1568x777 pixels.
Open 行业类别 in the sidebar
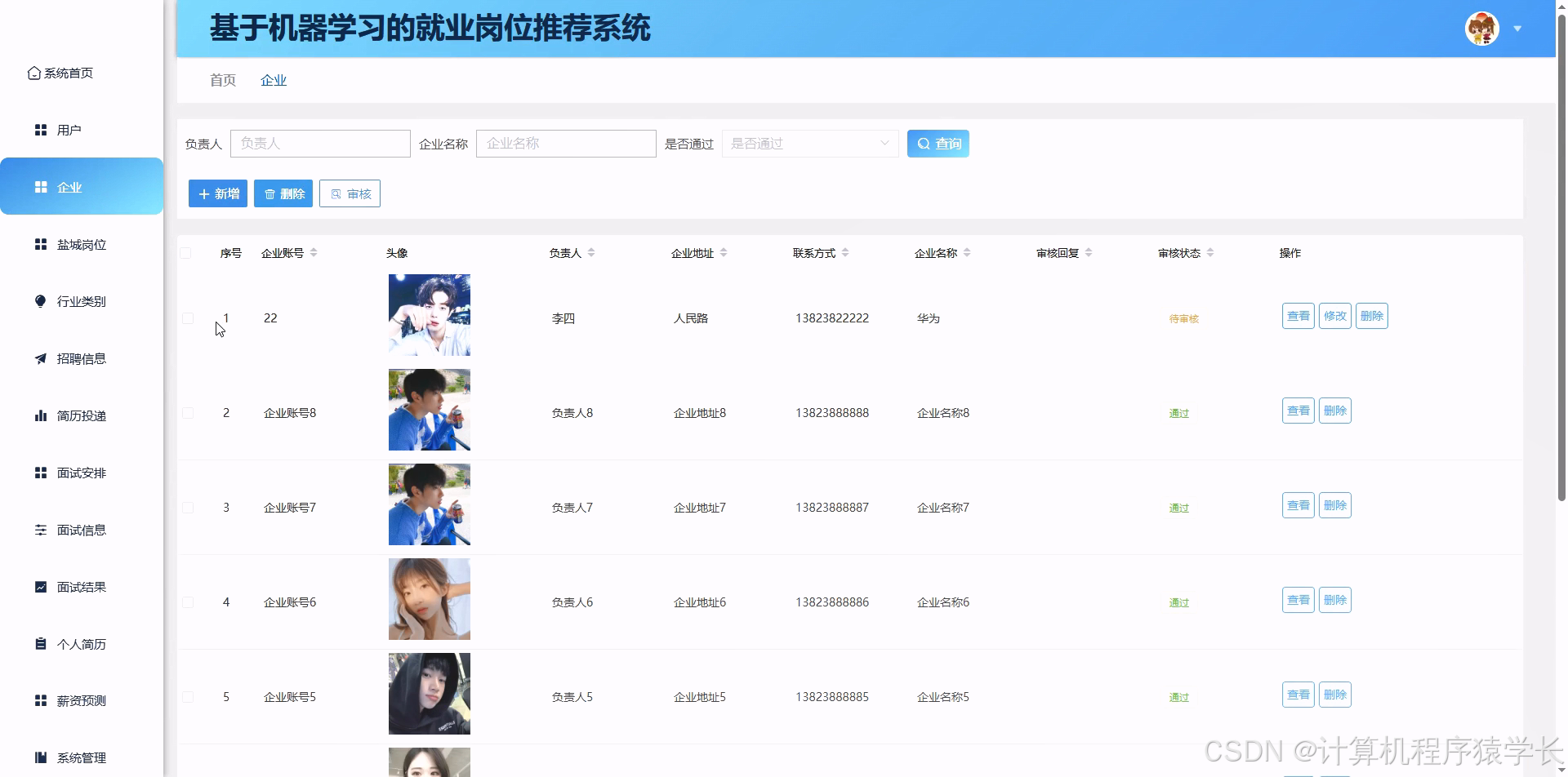point(80,301)
